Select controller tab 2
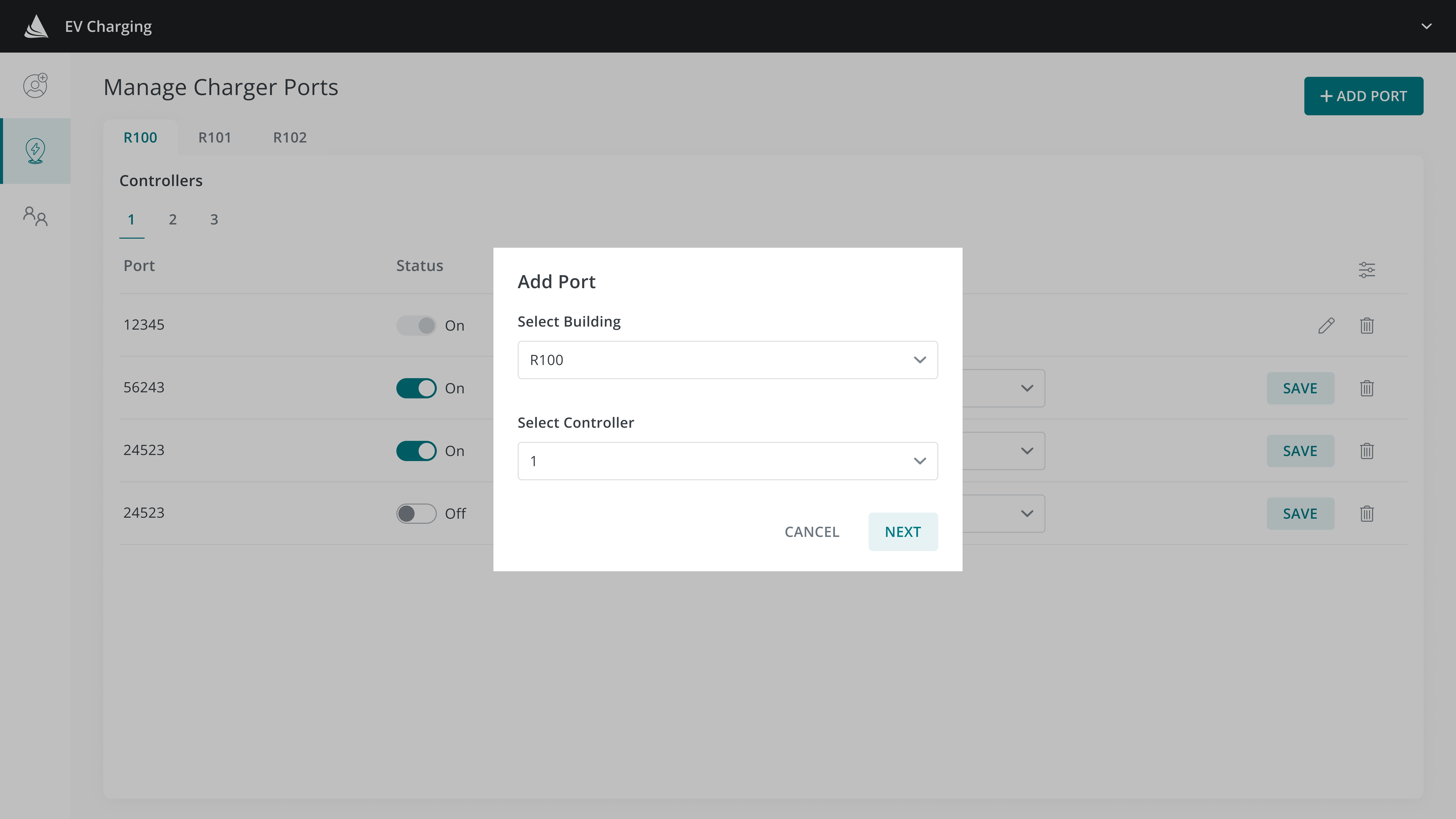This screenshot has width=1456, height=819. click(x=173, y=219)
